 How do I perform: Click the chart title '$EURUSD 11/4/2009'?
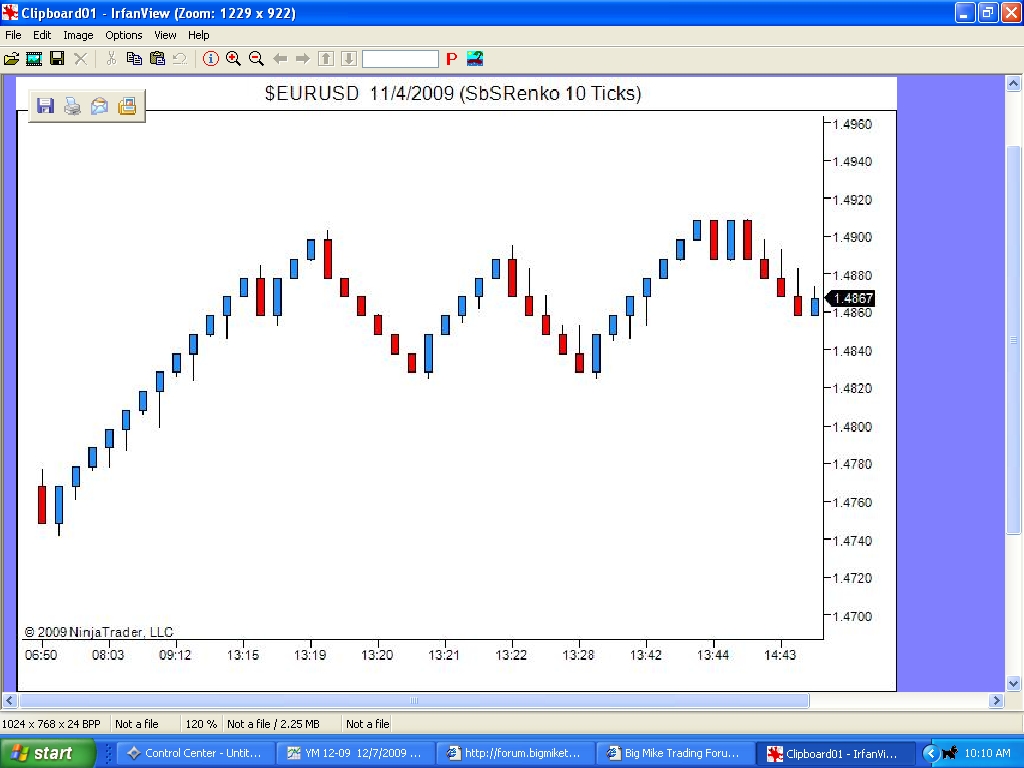(x=359, y=93)
